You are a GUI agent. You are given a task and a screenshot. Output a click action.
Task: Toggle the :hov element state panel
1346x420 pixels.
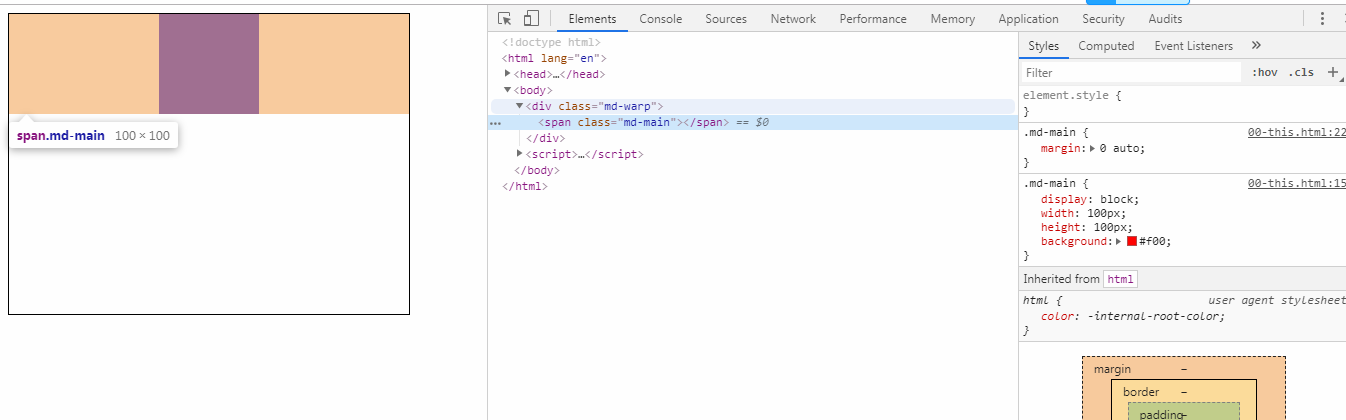click(1265, 73)
